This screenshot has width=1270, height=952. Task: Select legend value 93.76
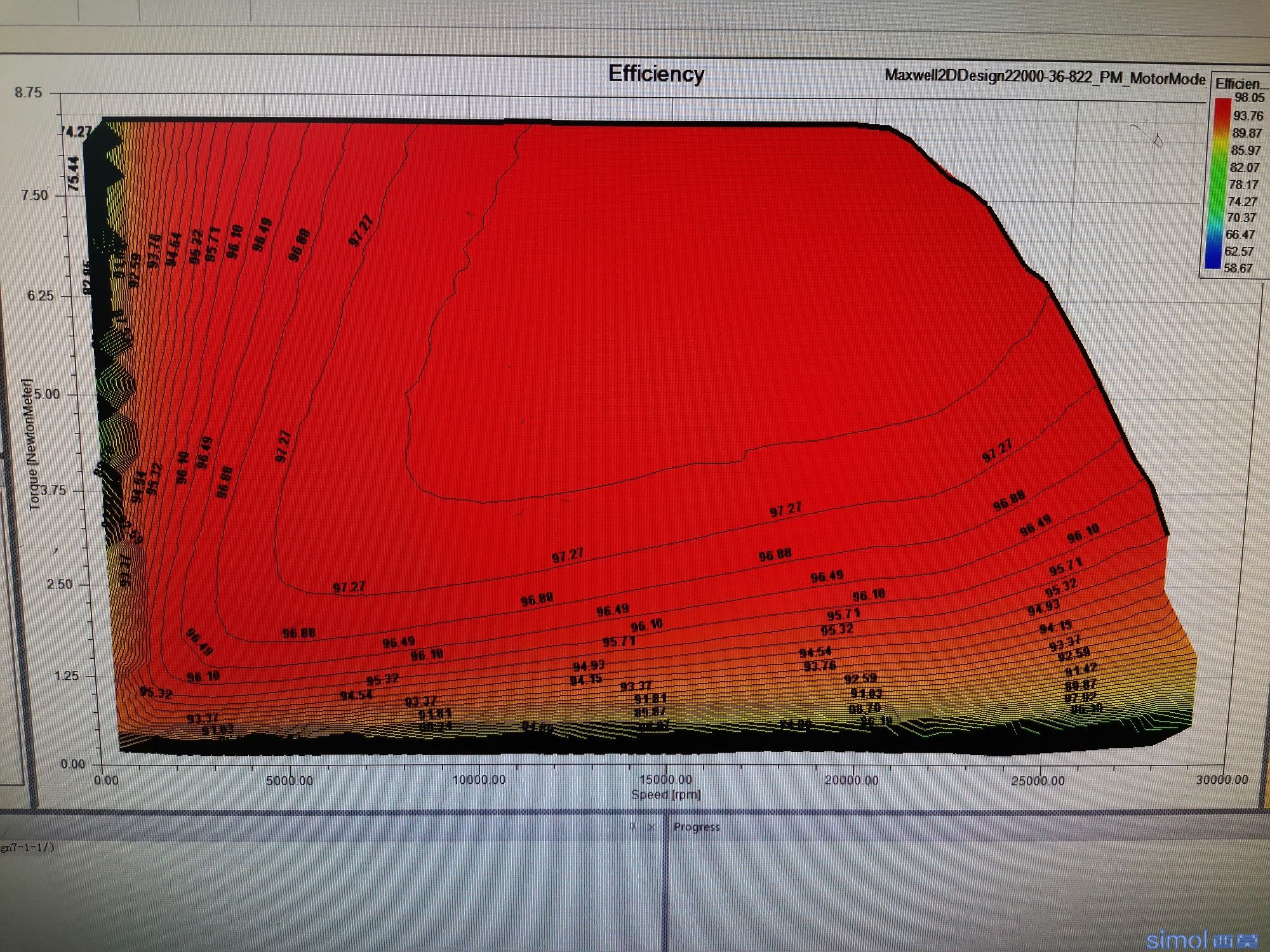click(1248, 116)
